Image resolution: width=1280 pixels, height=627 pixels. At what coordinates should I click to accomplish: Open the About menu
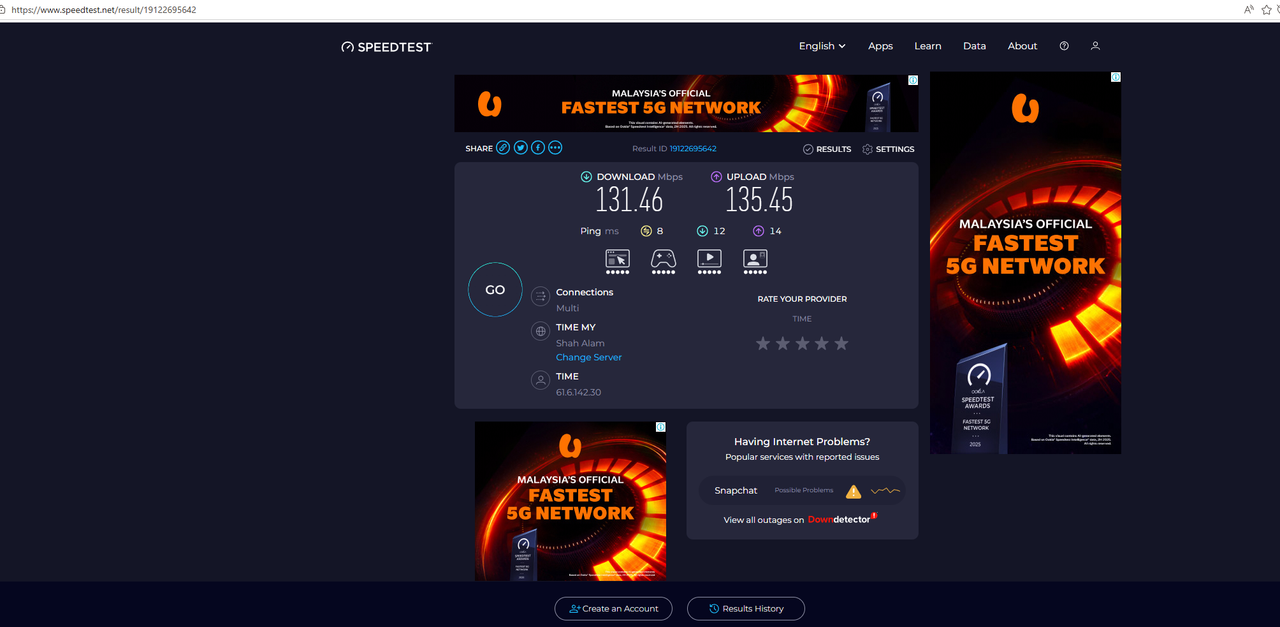[1022, 46]
